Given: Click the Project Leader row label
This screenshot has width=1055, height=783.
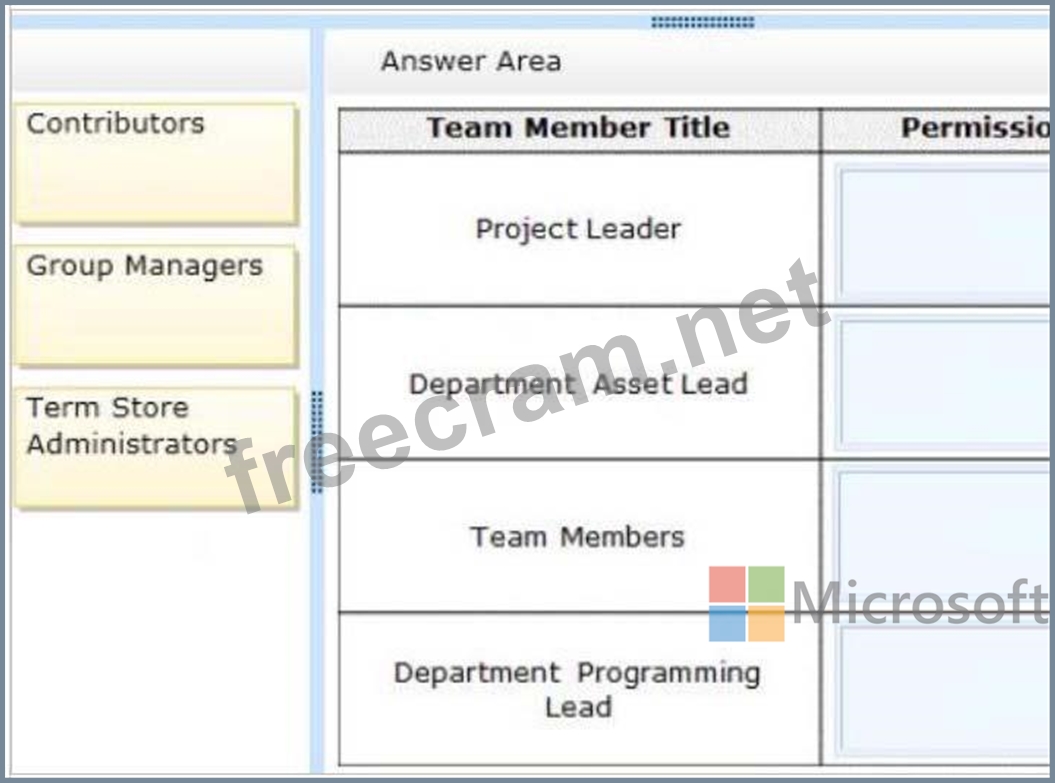Looking at the screenshot, I should click(579, 229).
